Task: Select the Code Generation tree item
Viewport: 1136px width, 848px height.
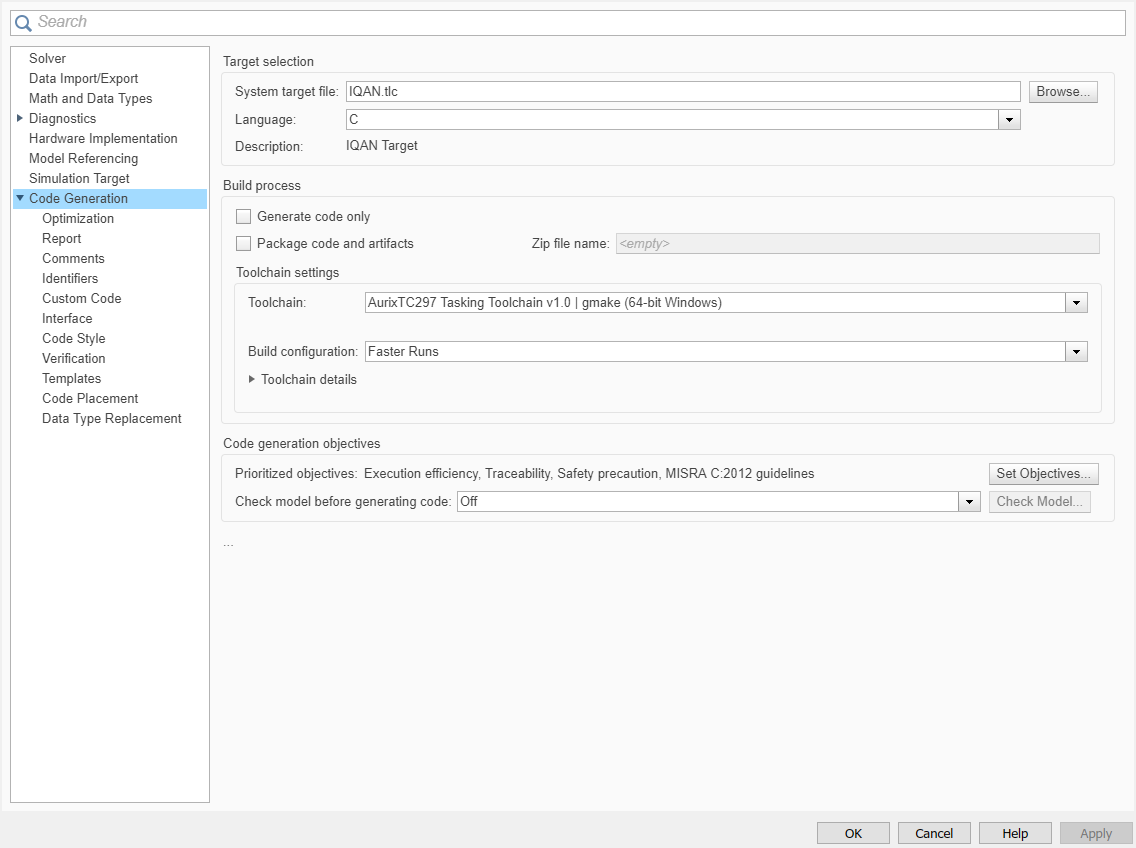Action: [78, 198]
